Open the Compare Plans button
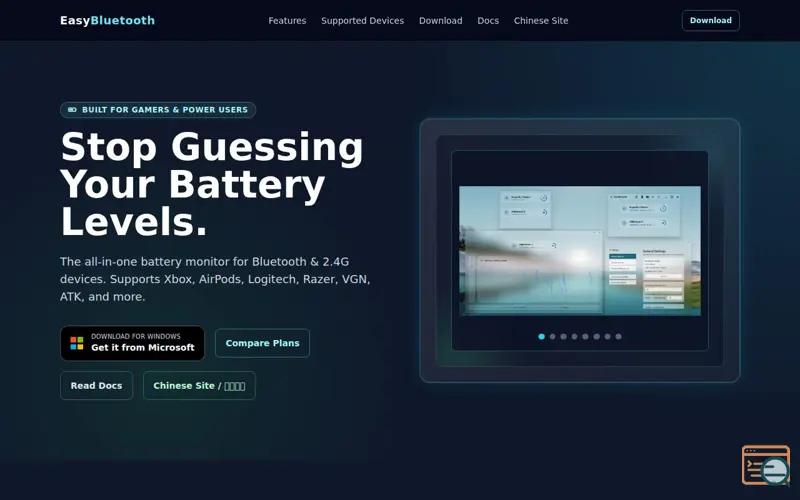 point(262,343)
